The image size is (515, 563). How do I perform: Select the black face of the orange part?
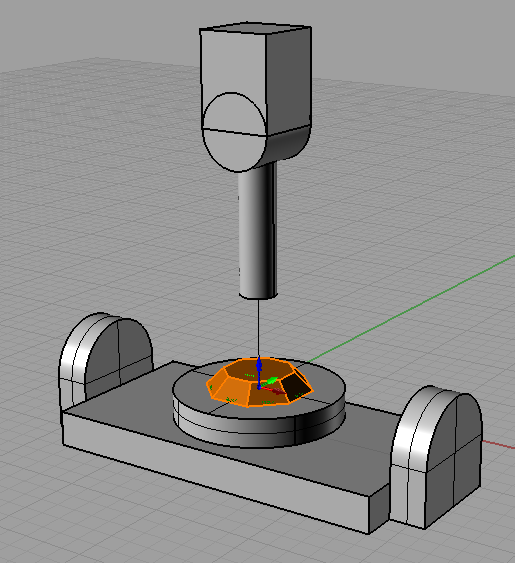coord(297,386)
